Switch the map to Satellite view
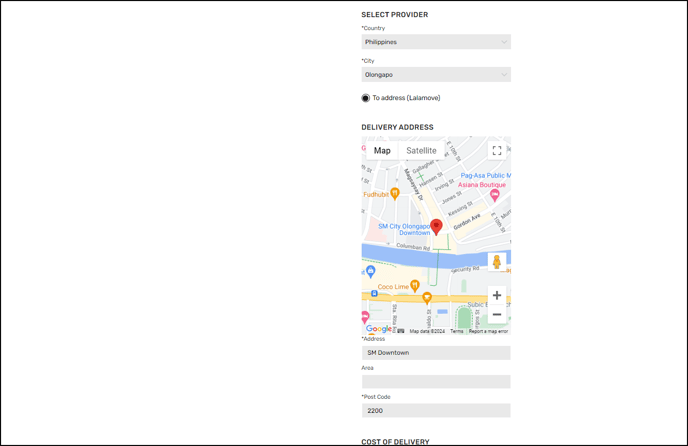The height and width of the screenshot is (446, 688). 421,151
